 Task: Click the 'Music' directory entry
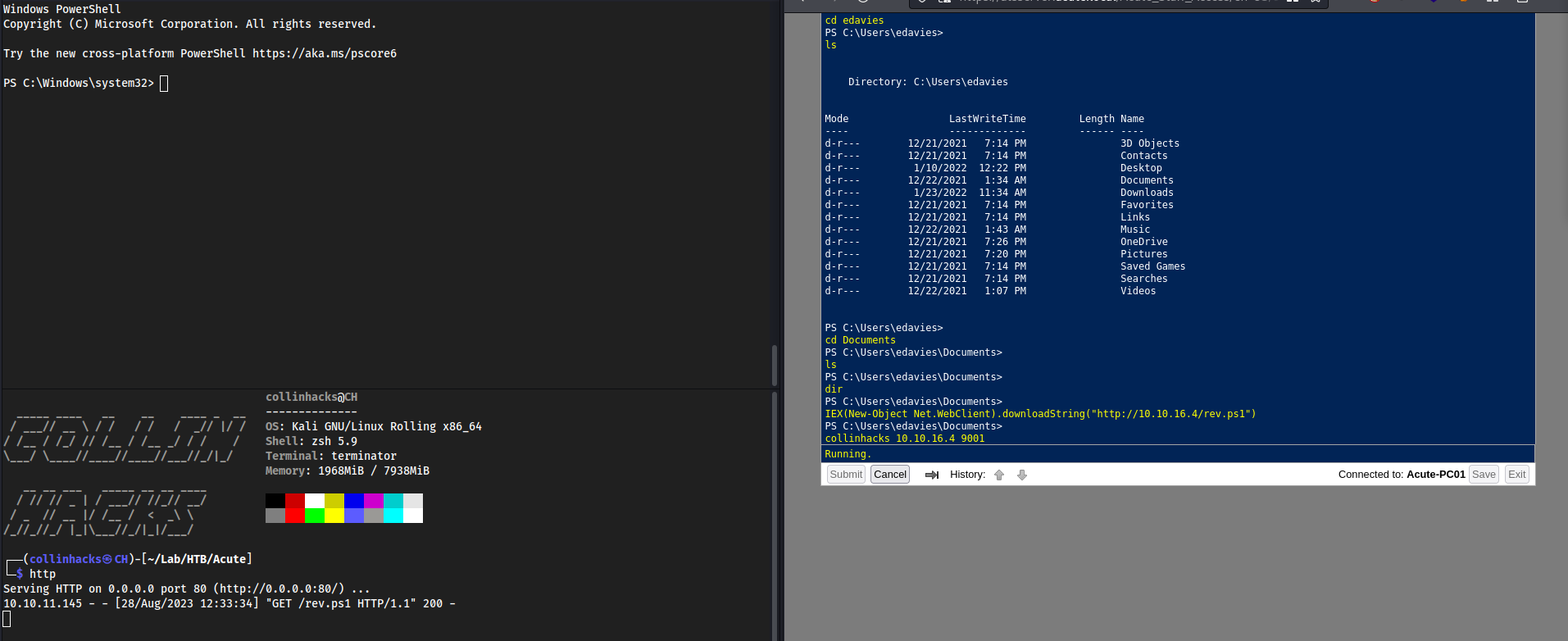pyautogui.click(x=1135, y=230)
